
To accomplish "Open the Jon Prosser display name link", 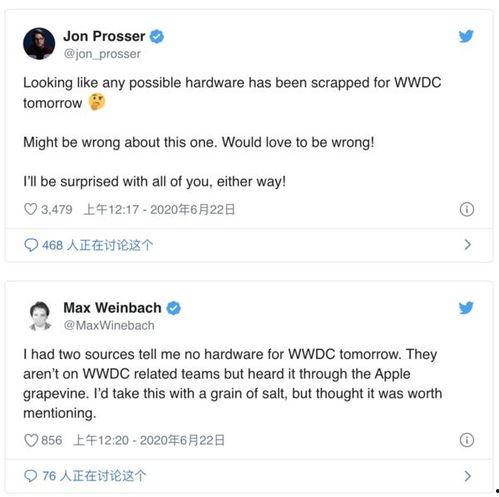I will (104, 36).
